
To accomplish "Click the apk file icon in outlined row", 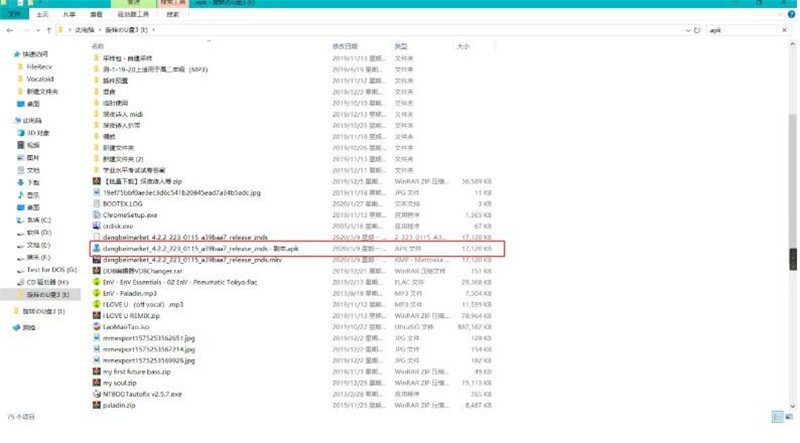I will pyautogui.click(x=96, y=249).
